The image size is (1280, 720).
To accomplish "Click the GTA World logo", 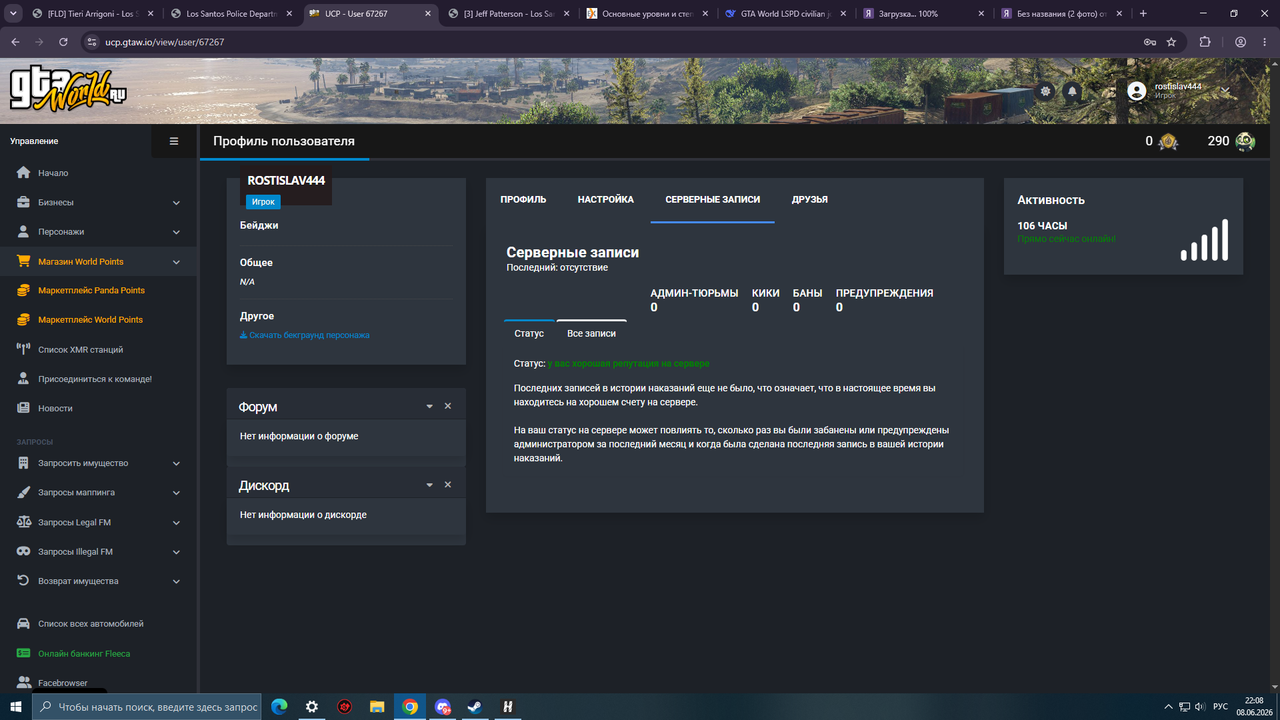I will pyautogui.click(x=69, y=89).
